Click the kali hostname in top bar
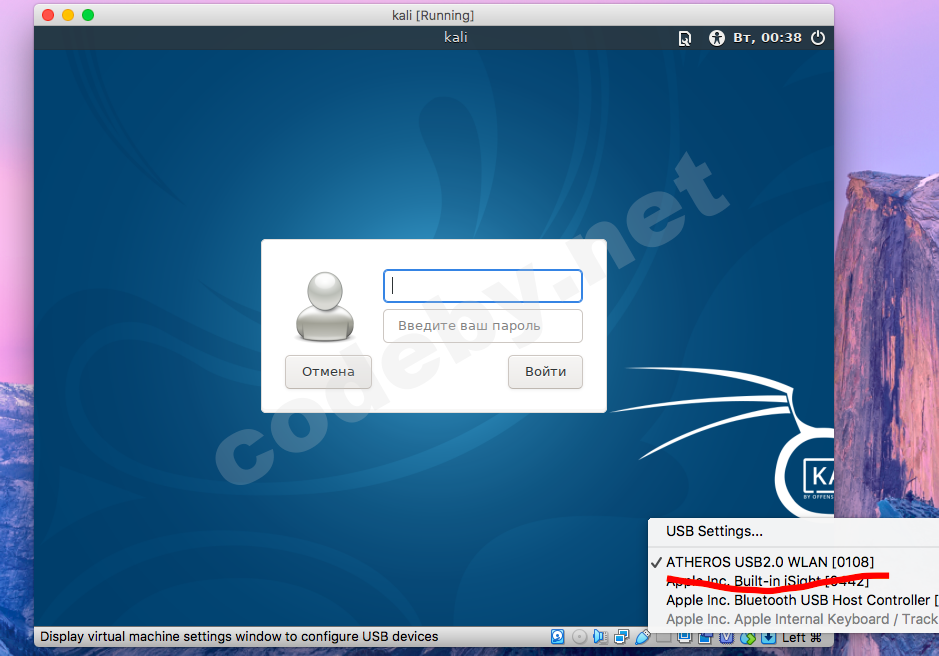Screen dimensions: 939x656 pos(455,37)
